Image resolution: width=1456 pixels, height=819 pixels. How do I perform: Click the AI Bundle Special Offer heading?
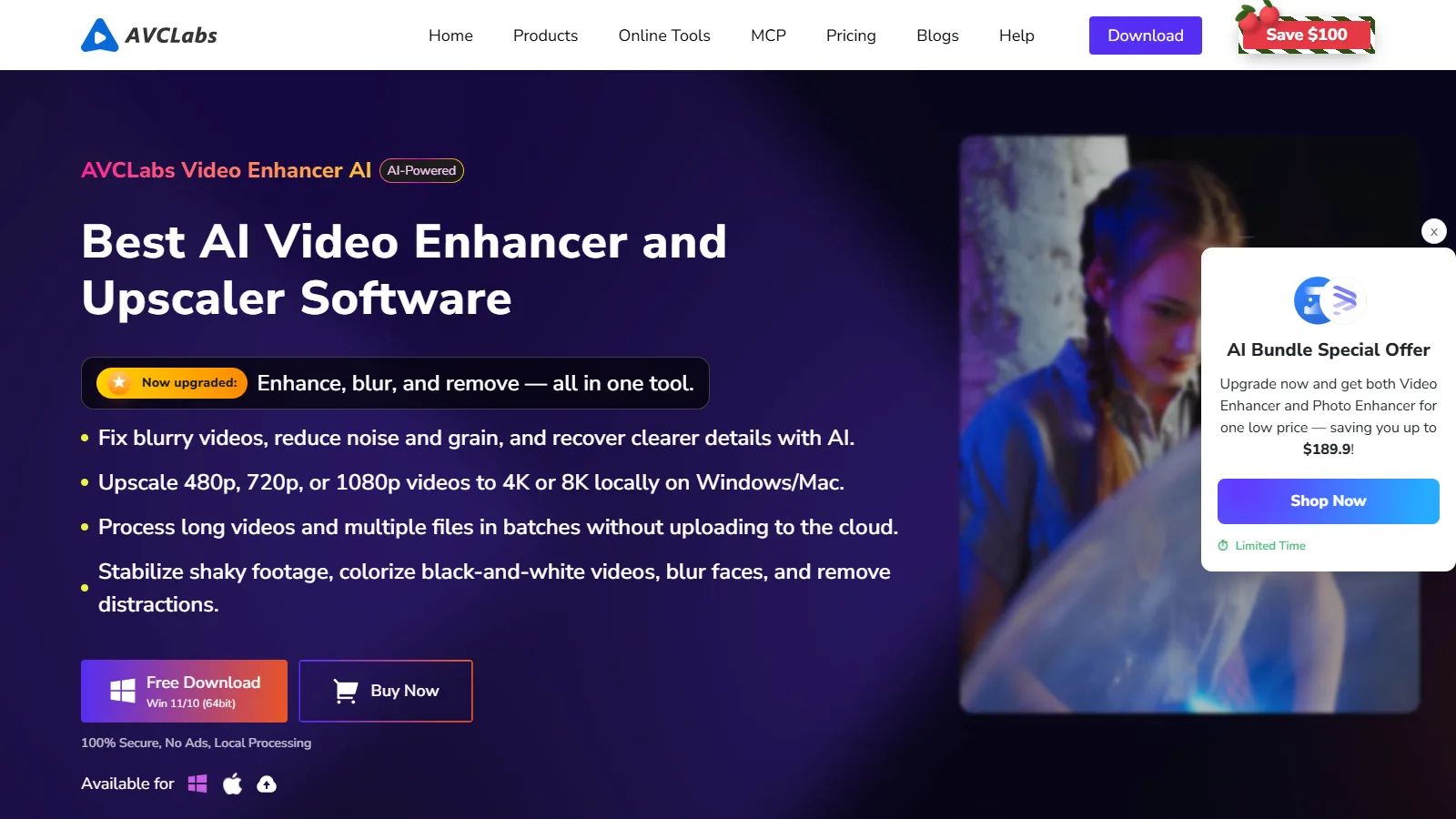[x=1329, y=349]
